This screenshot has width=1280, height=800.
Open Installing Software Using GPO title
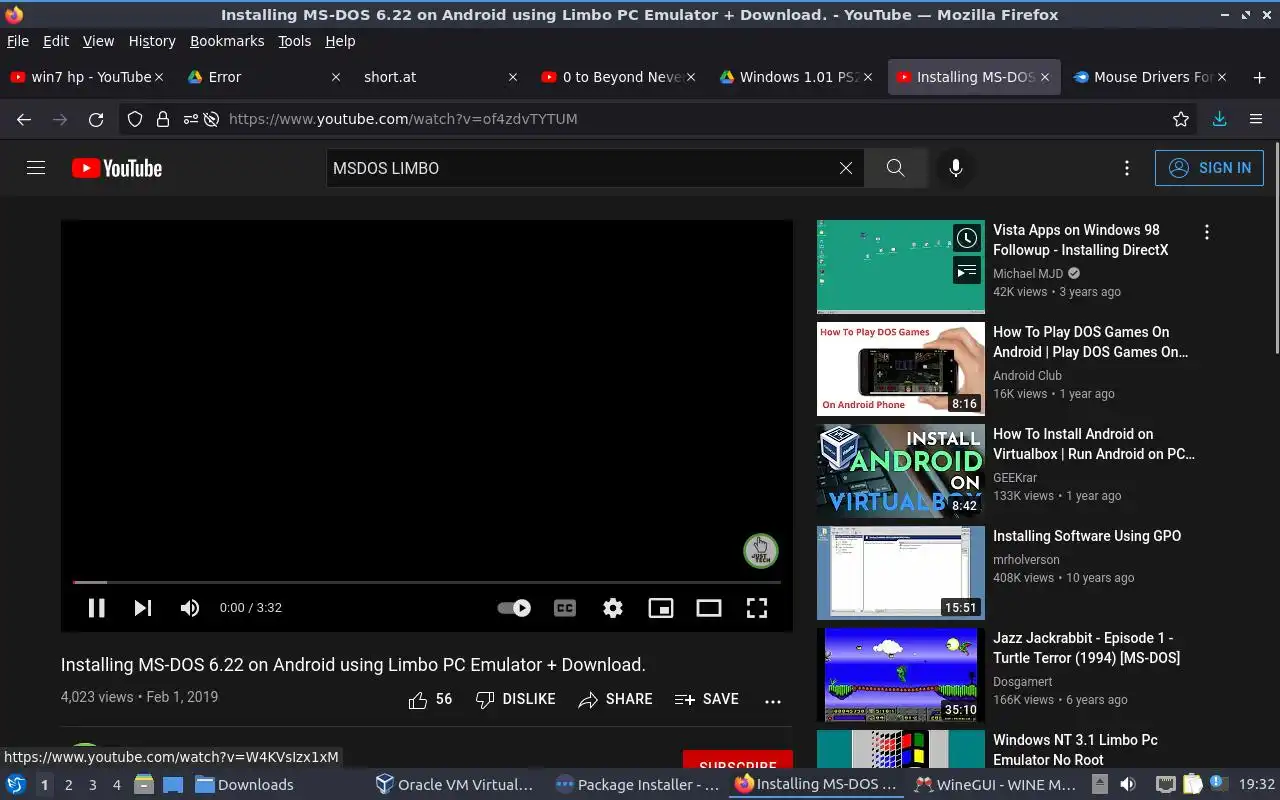pos(1087,536)
